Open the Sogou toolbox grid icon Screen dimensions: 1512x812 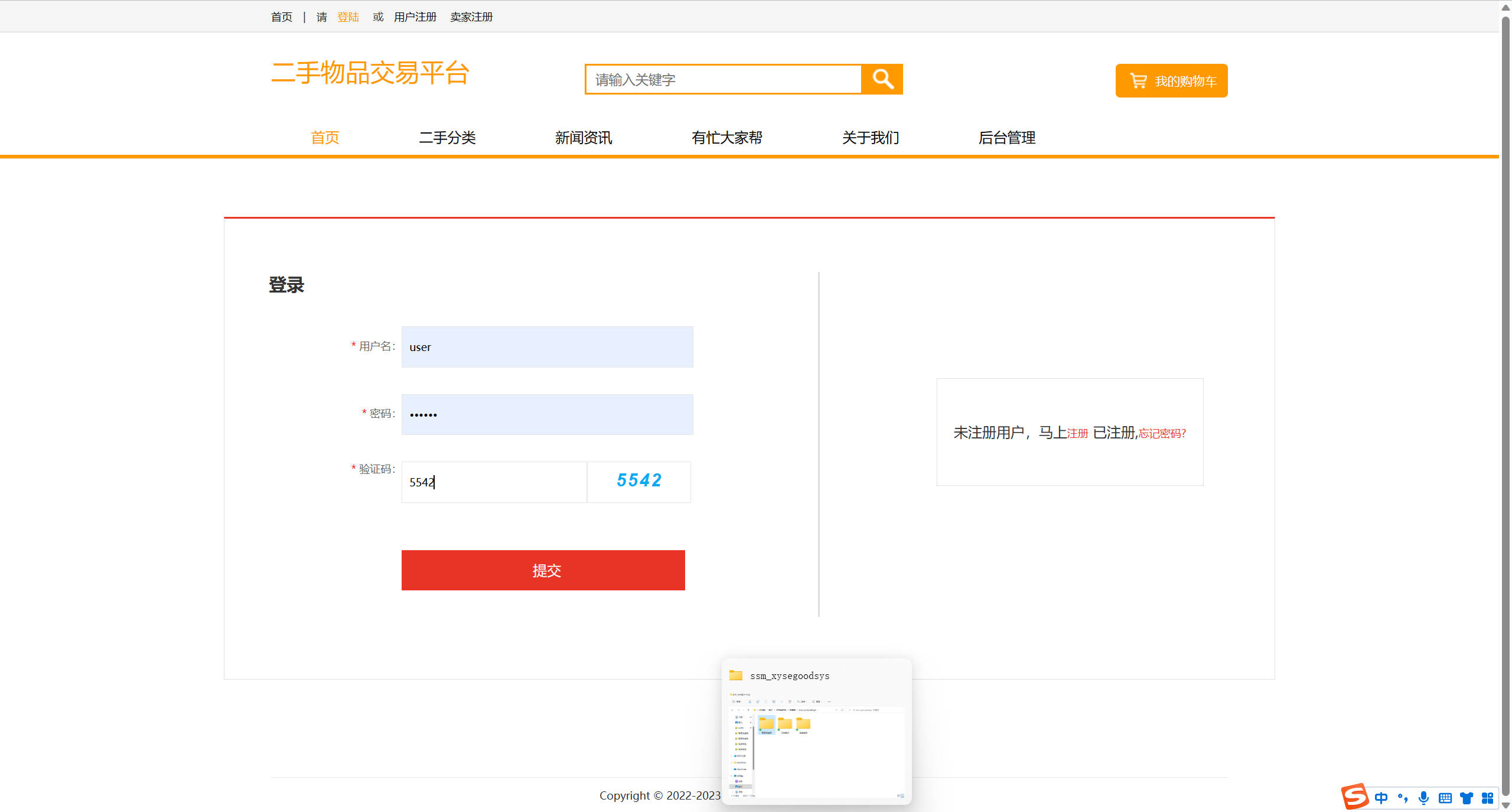pyautogui.click(x=1488, y=798)
